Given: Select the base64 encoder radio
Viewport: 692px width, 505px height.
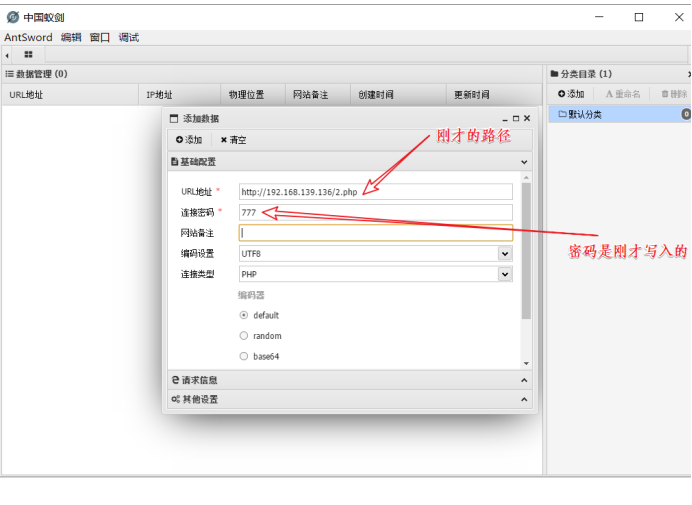Looking at the screenshot, I should pos(244,356).
